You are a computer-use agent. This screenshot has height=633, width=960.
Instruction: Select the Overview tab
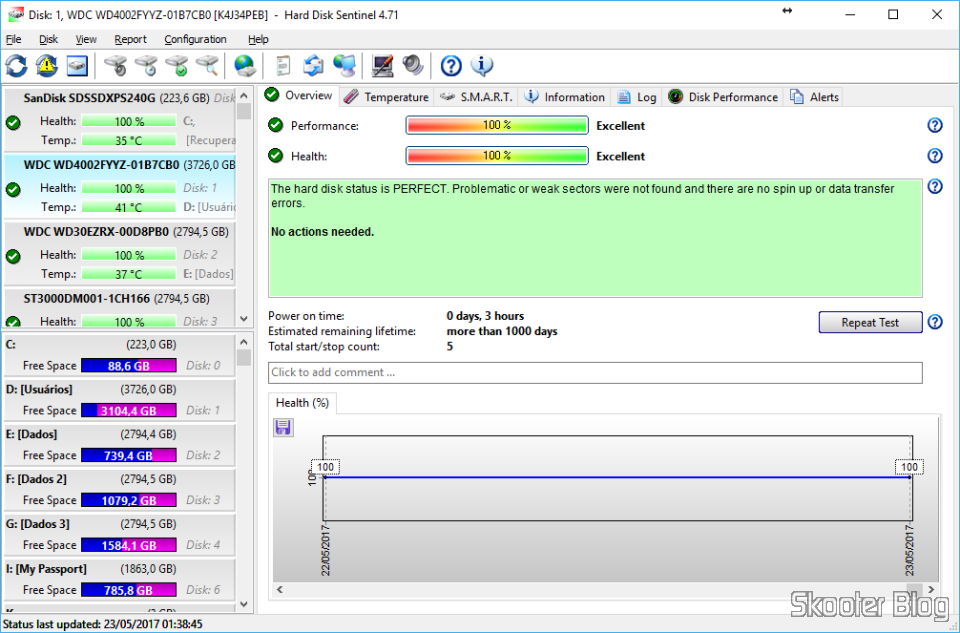tap(299, 96)
